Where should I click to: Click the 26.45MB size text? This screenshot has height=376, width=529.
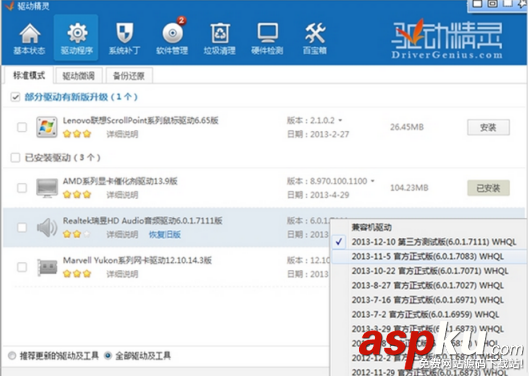(407, 127)
